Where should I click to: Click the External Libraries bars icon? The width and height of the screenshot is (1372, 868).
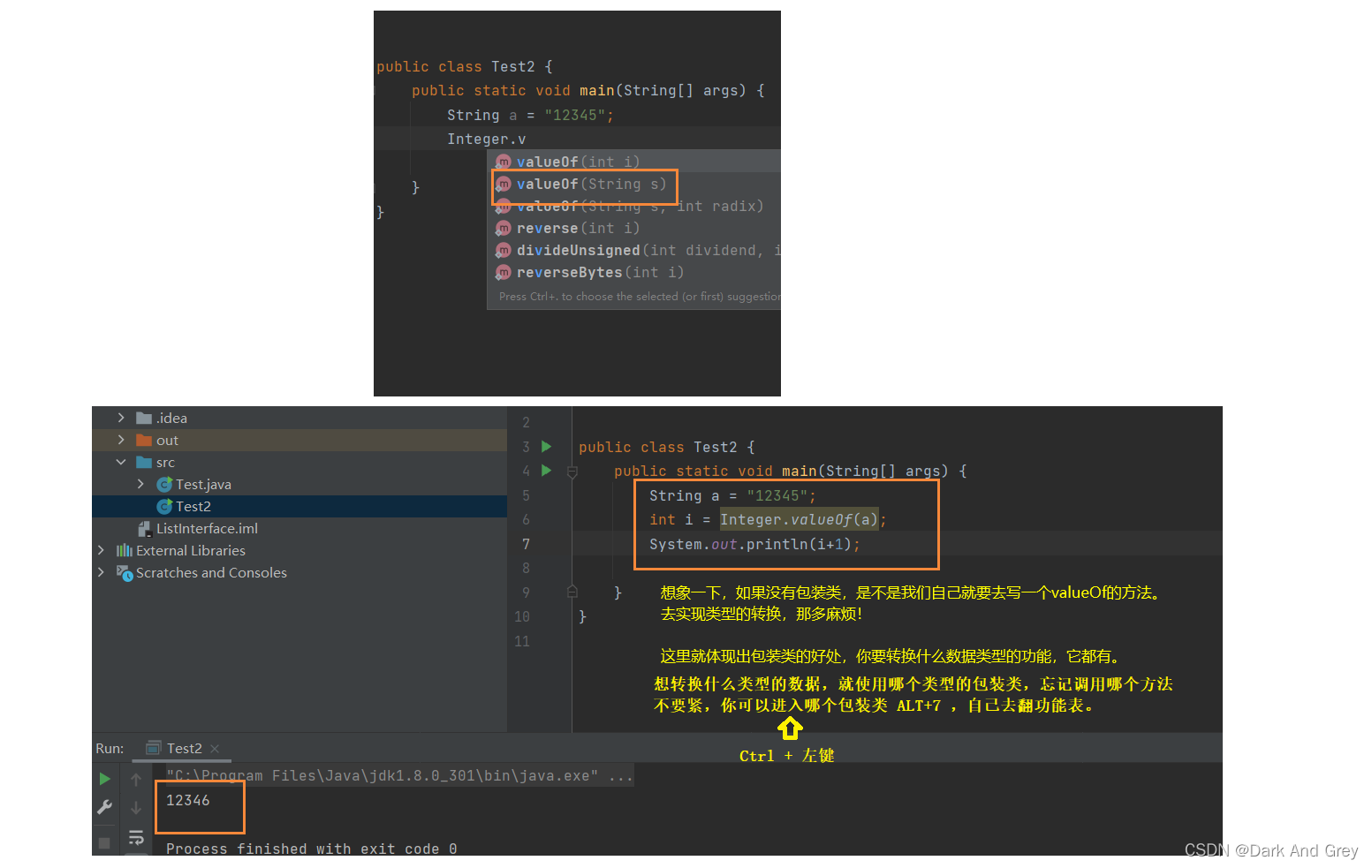pyautogui.click(x=125, y=550)
